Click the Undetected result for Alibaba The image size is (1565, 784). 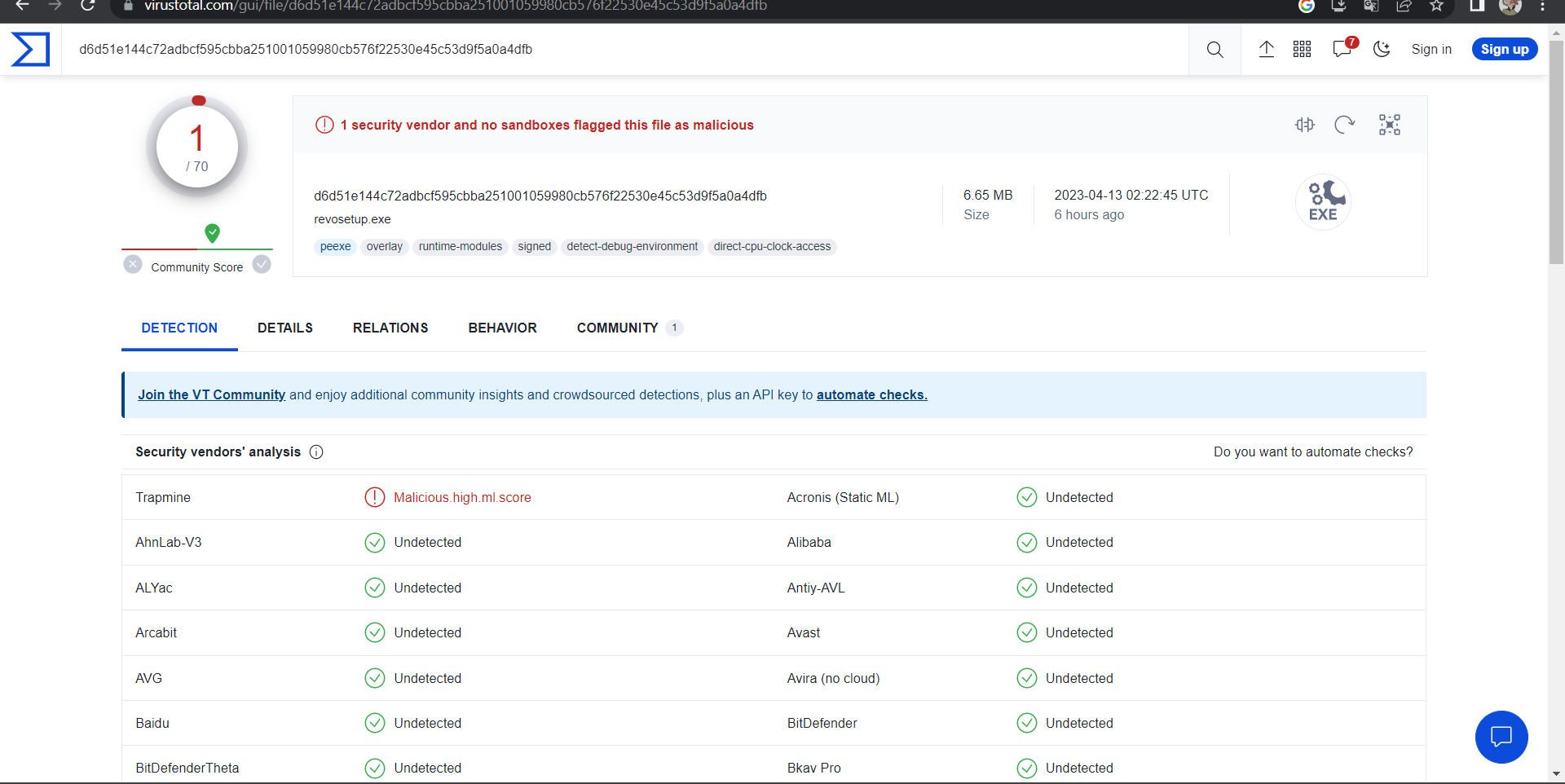(x=1079, y=543)
